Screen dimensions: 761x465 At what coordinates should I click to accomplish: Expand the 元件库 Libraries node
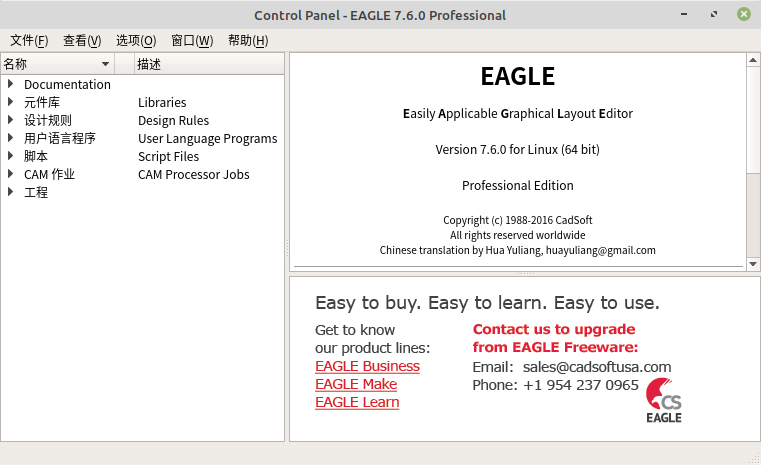[10, 102]
